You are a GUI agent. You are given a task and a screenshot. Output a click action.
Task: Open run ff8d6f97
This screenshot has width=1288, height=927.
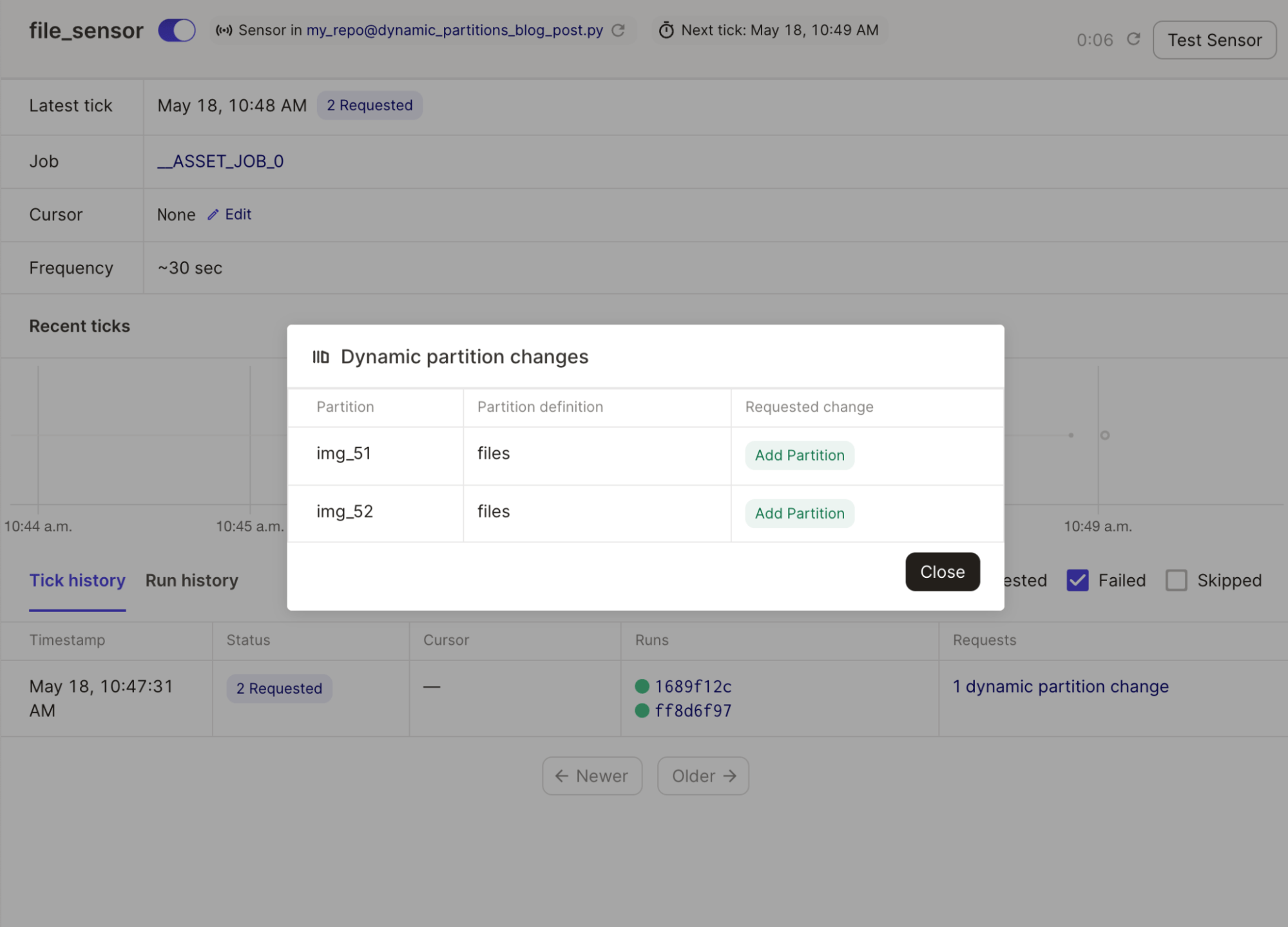tap(693, 711)
